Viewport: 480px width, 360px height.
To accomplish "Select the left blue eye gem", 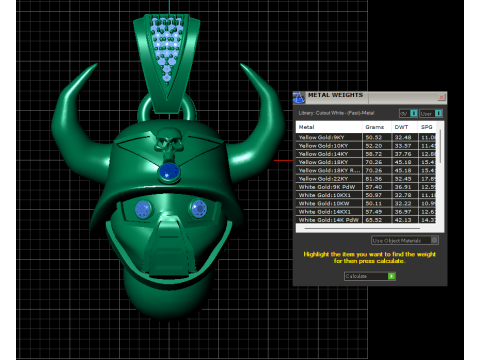I will 143,209.
